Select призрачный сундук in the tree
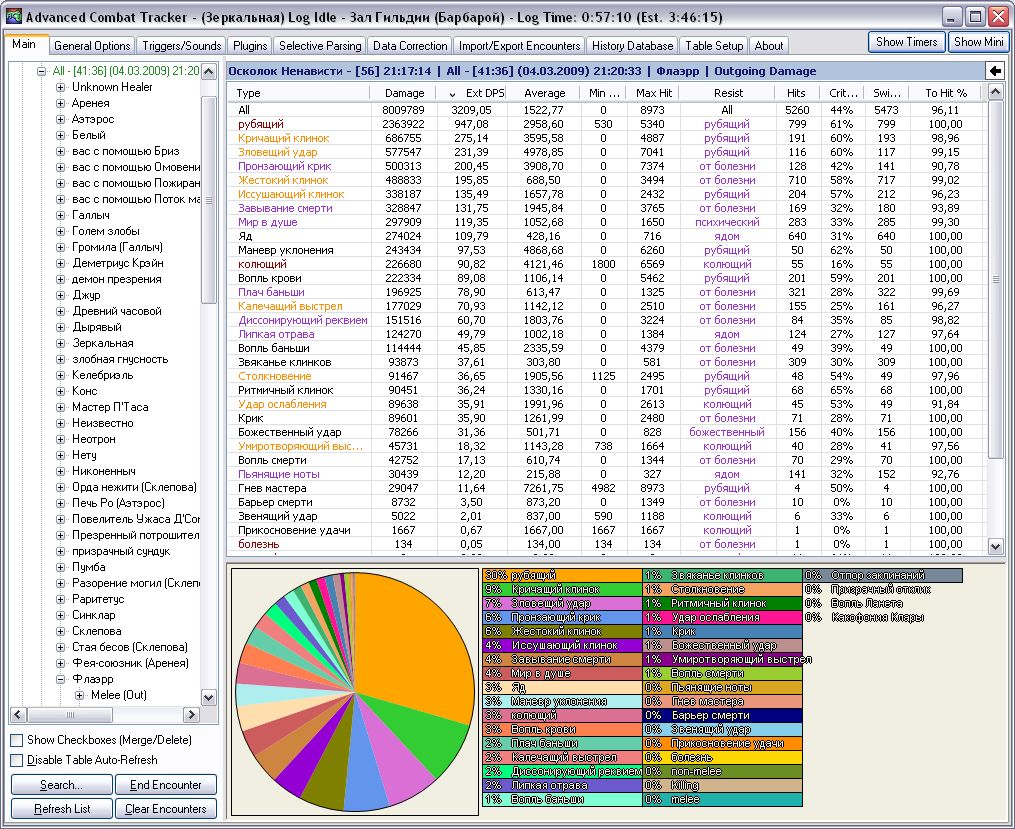This screenshot has height=829, width=1015. coord(120,551)
